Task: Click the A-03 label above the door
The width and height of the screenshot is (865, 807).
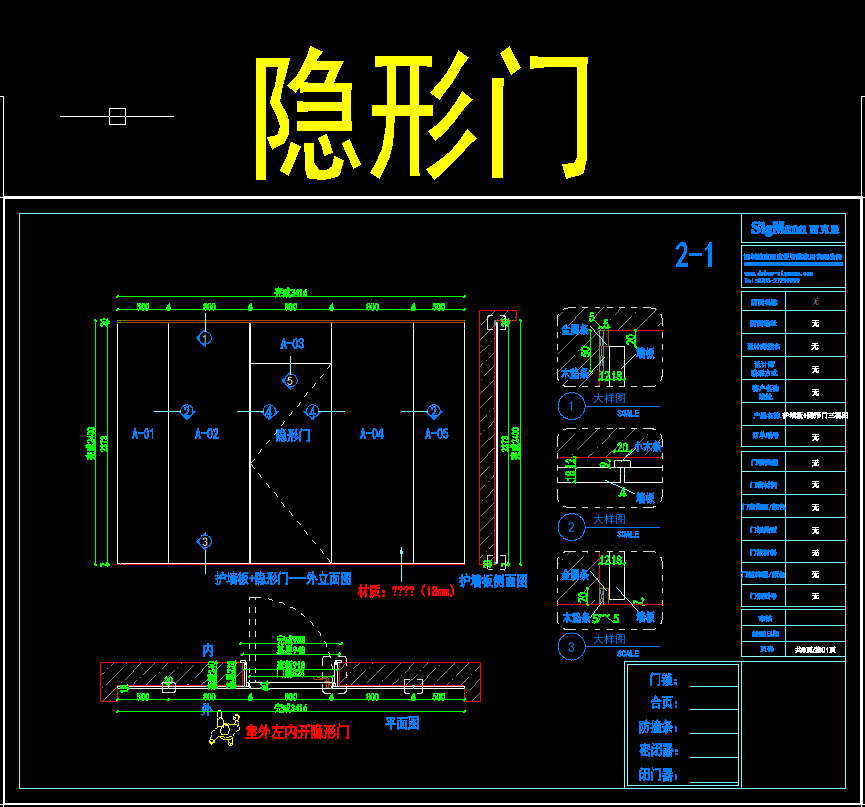Action: click(x=292, y=344)
